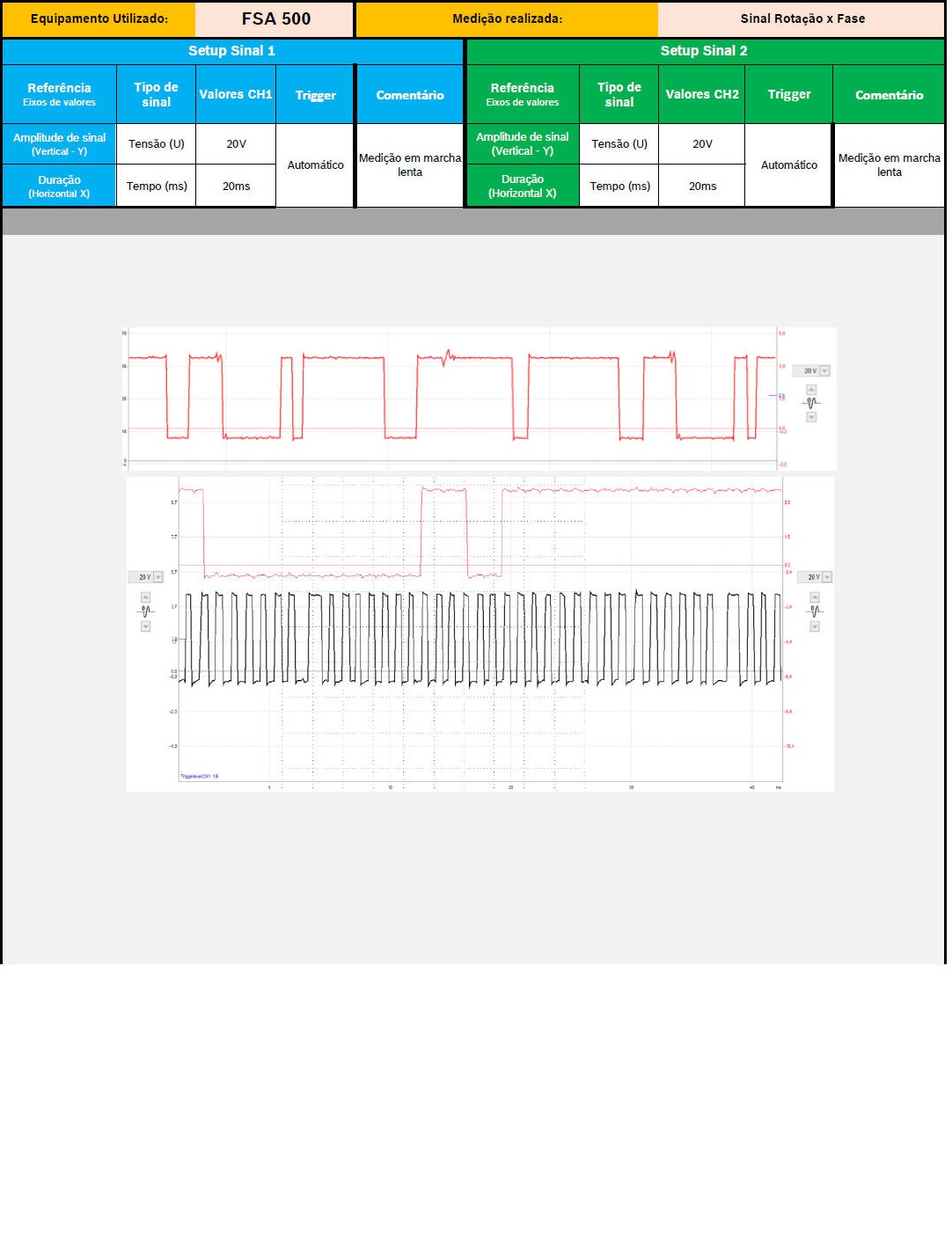
Task: Click zero-offset waveform icon left of bottom chart
Action: 146,611
